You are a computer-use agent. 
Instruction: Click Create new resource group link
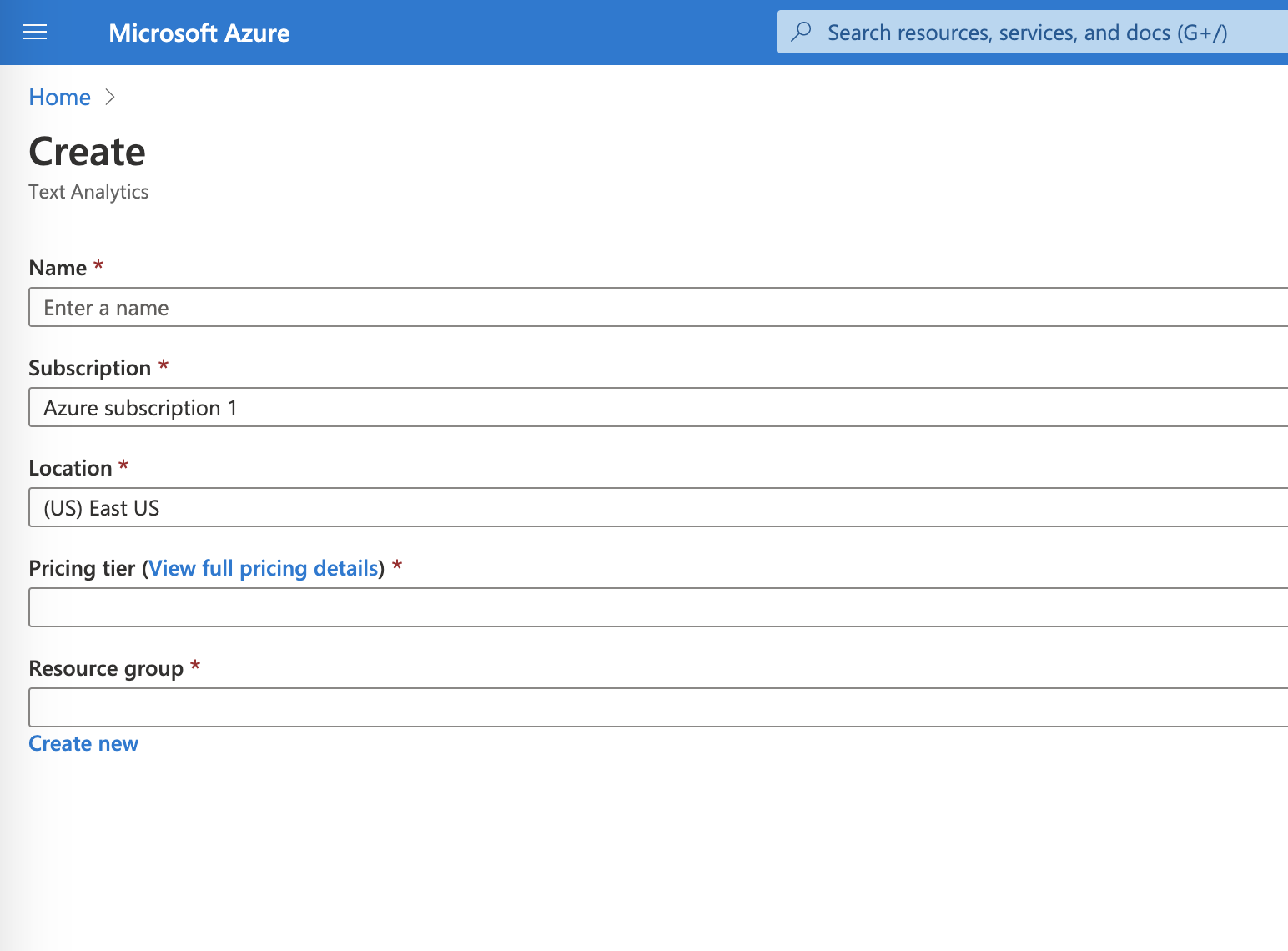pos(83,743)
